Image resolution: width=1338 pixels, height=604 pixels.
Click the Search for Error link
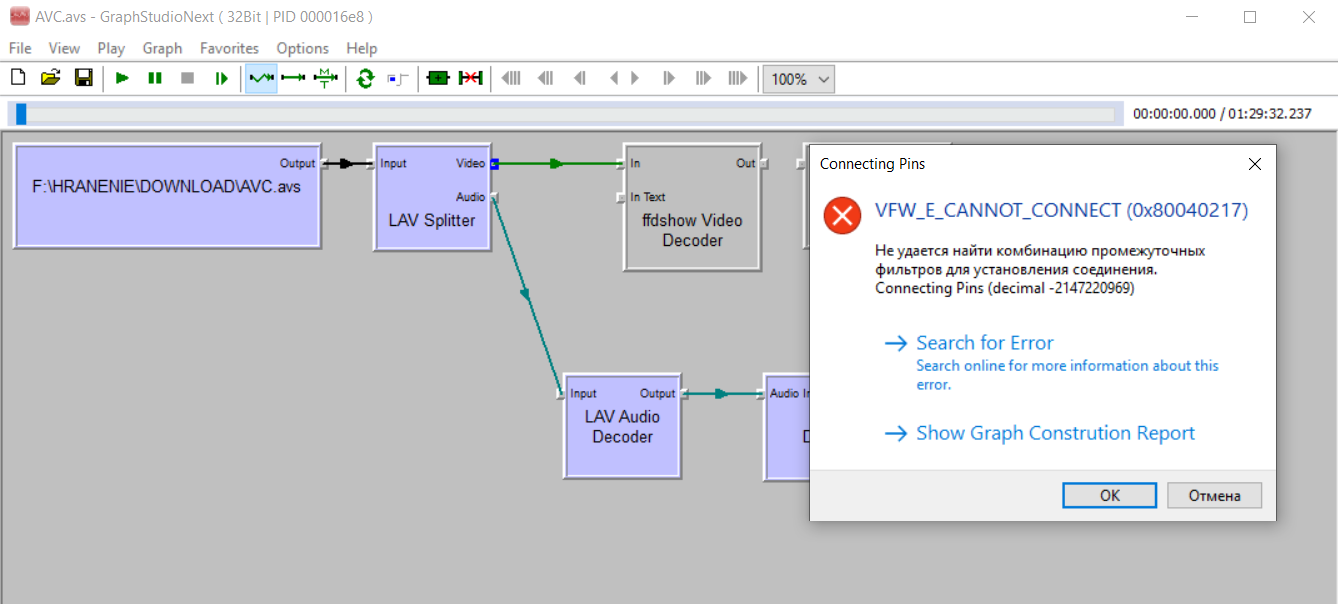(x=984, y=343)
